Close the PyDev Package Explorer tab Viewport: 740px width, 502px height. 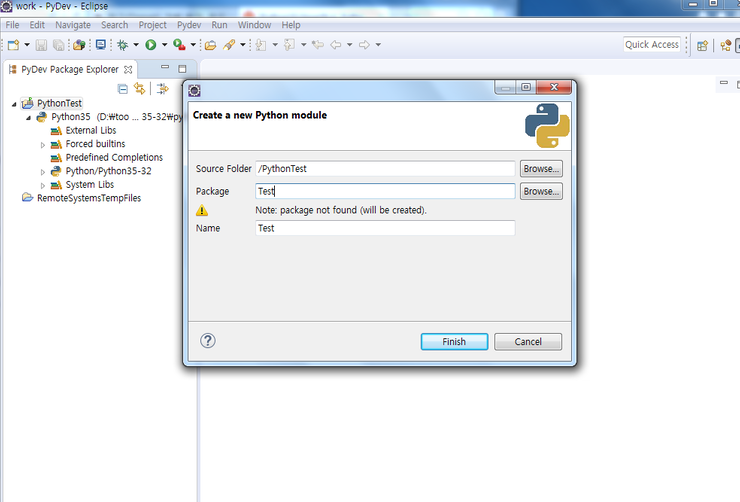click(128, 70)
